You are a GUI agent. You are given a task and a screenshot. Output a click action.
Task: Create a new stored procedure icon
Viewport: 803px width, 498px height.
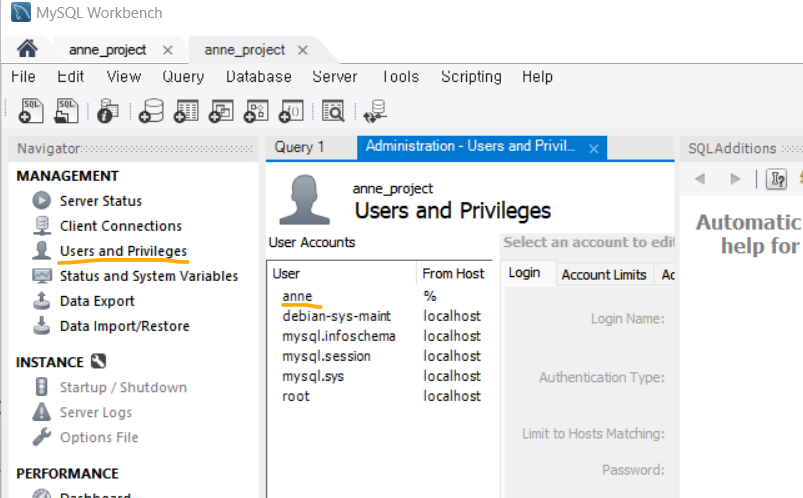click(256, 111)
